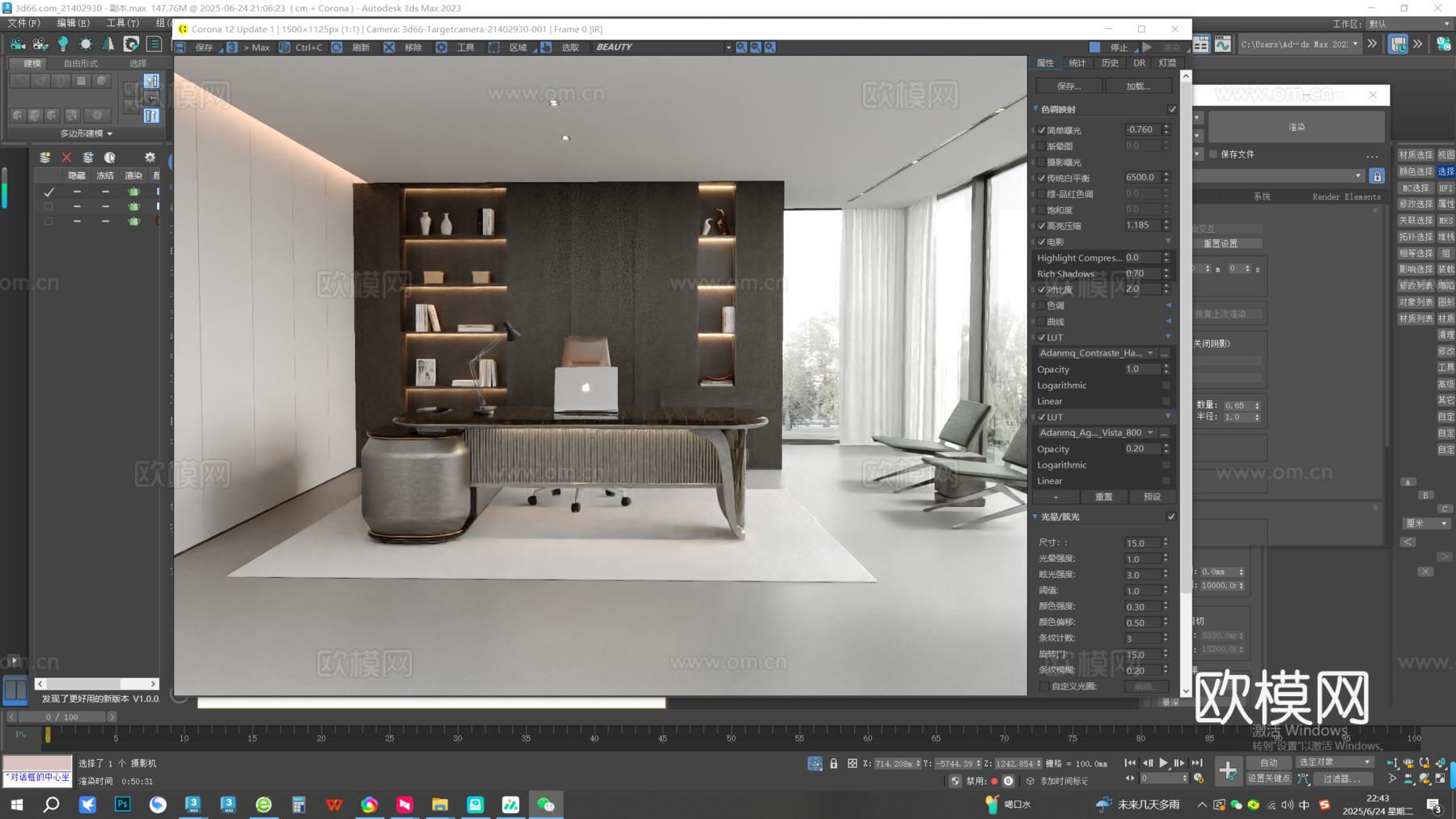
Task: Toggle 色调映射 tone mapping section checkbox
Action: tap(1172, 109)
